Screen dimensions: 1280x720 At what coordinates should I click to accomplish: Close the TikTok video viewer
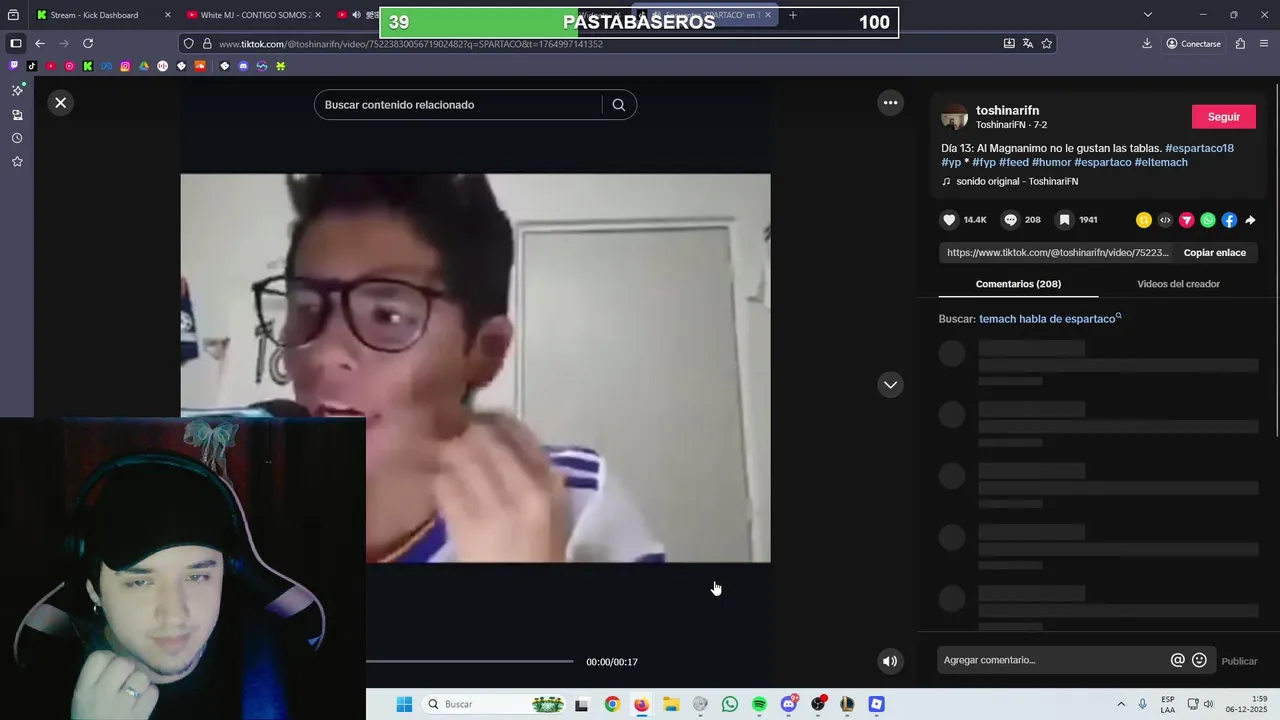61,102
